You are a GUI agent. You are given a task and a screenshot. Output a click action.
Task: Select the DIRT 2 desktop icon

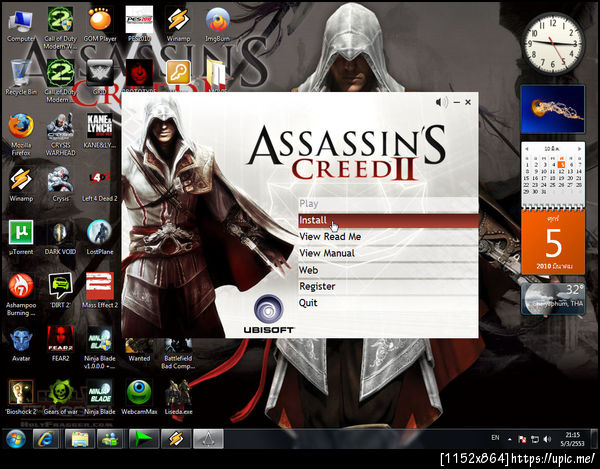tap(60, 291)
